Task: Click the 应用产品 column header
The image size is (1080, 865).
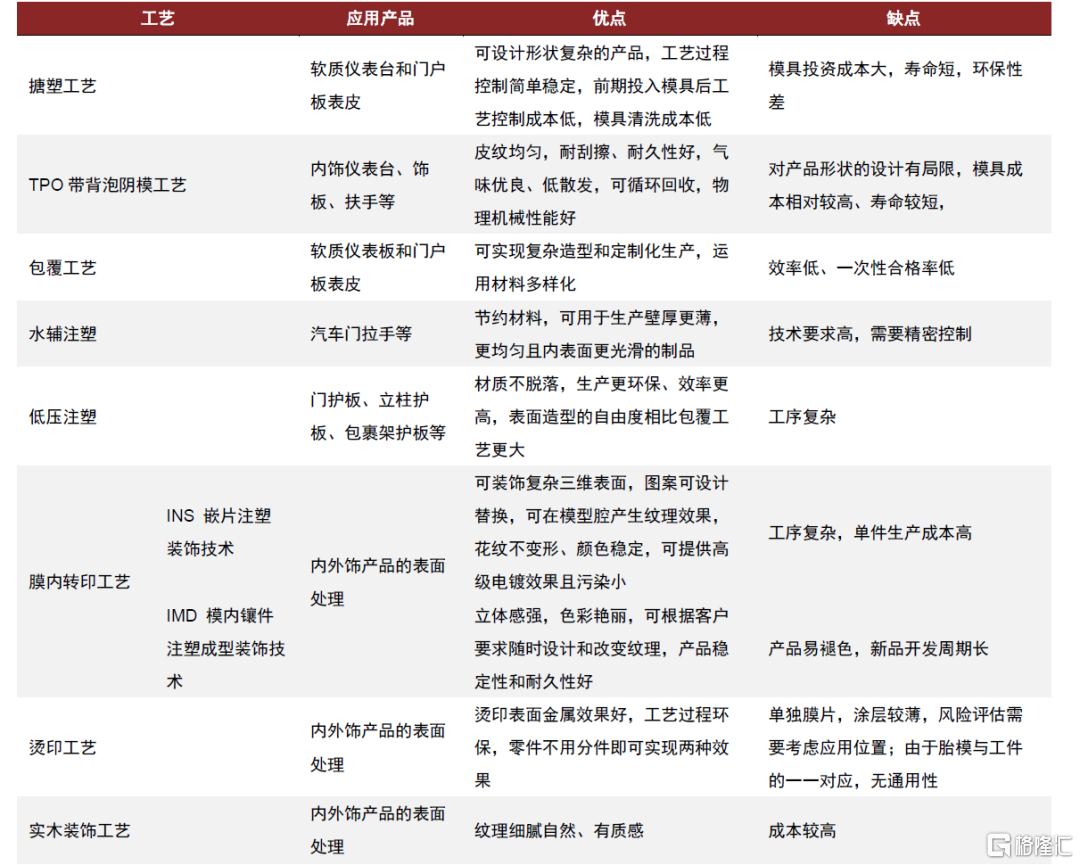Action: point(380,18)
